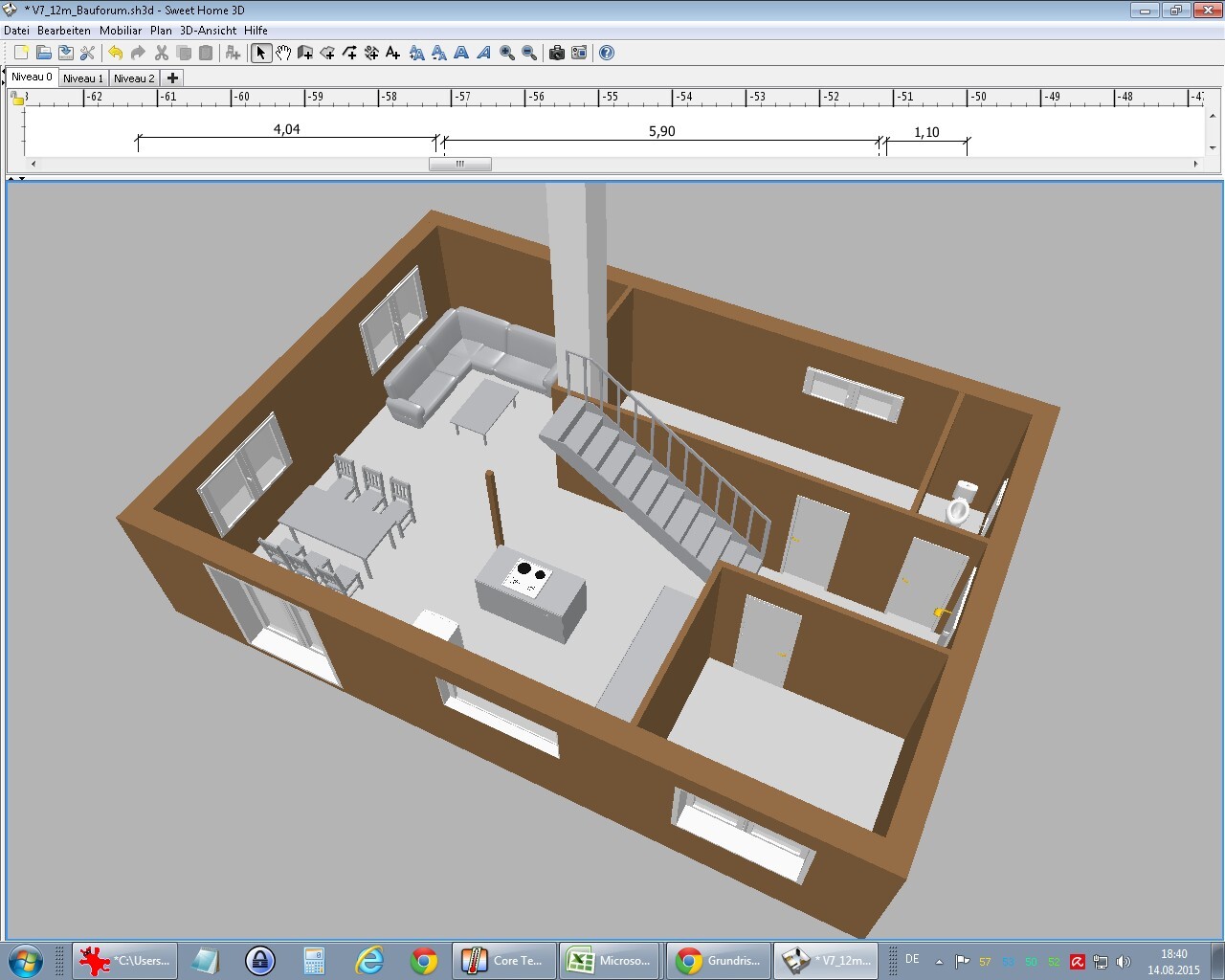Add a new level with plus button

(172, 78)
